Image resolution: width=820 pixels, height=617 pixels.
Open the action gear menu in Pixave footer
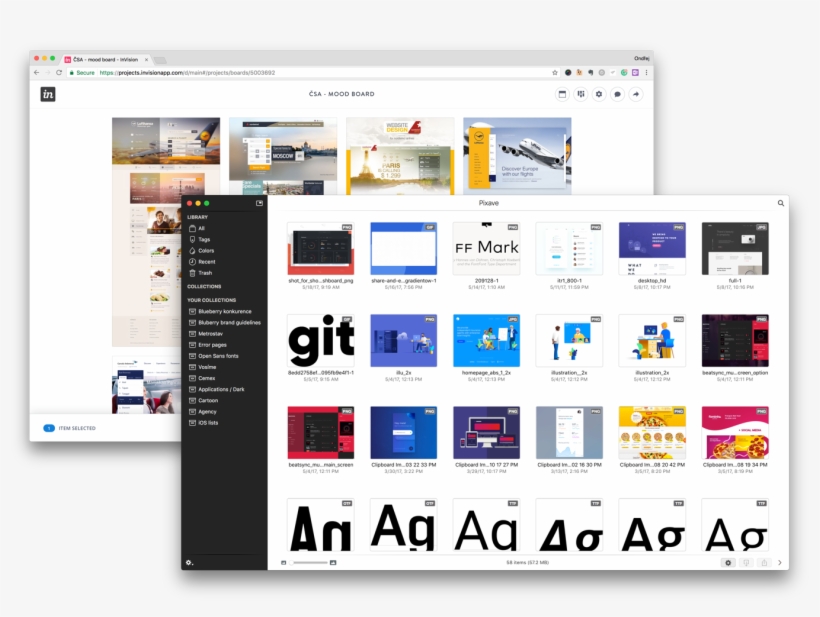coord(728,563)
